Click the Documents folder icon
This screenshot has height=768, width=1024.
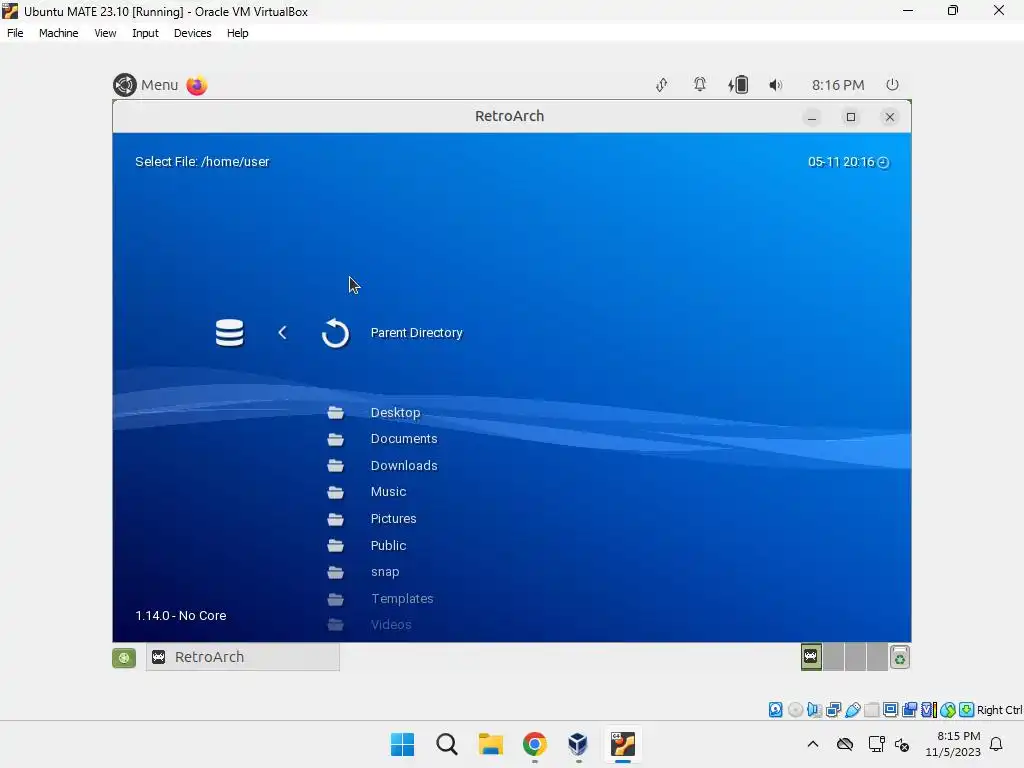(336, 439)
